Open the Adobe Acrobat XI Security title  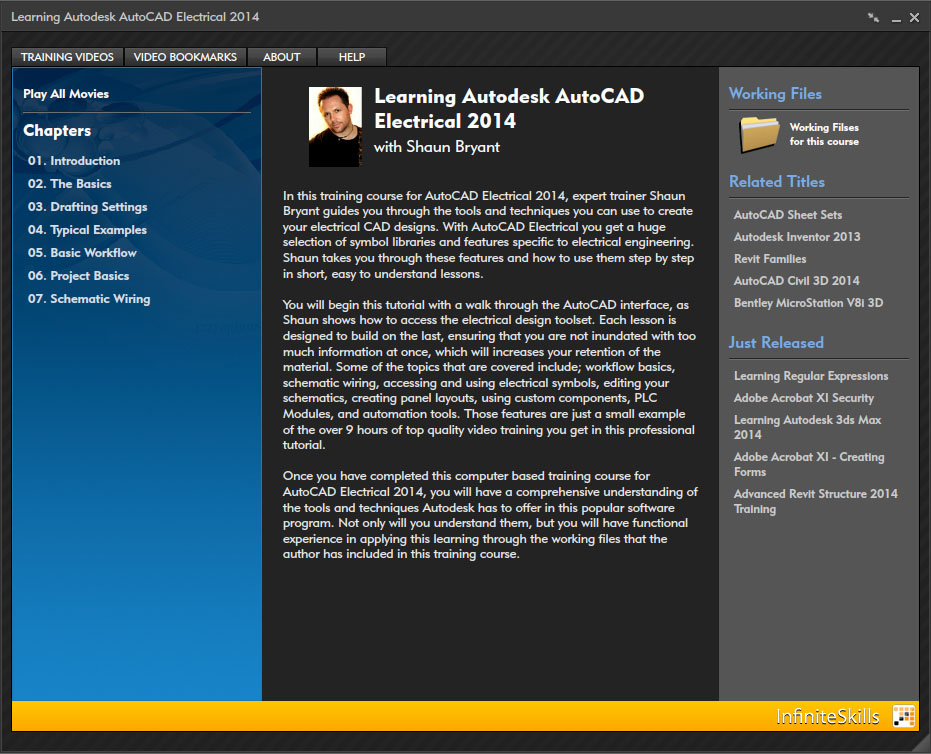804,398
